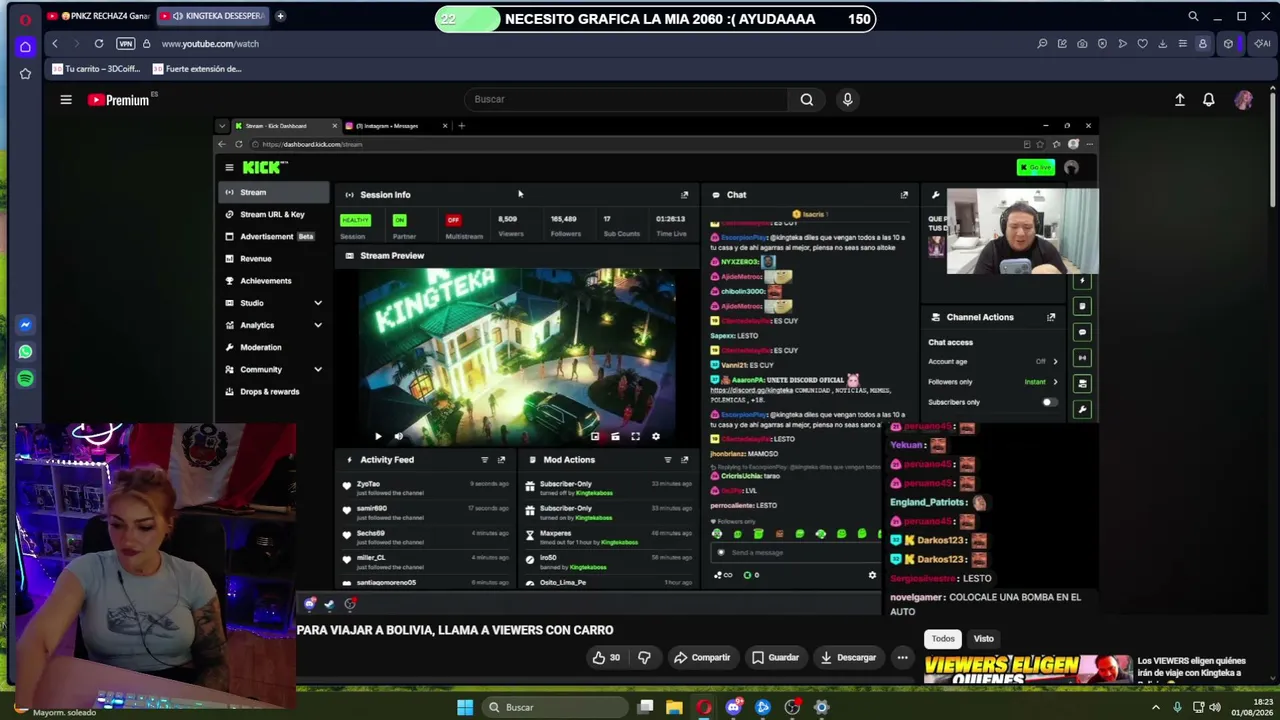
Task: Open the YouTube guide hamburger menu
Action: tap(66, 99)
